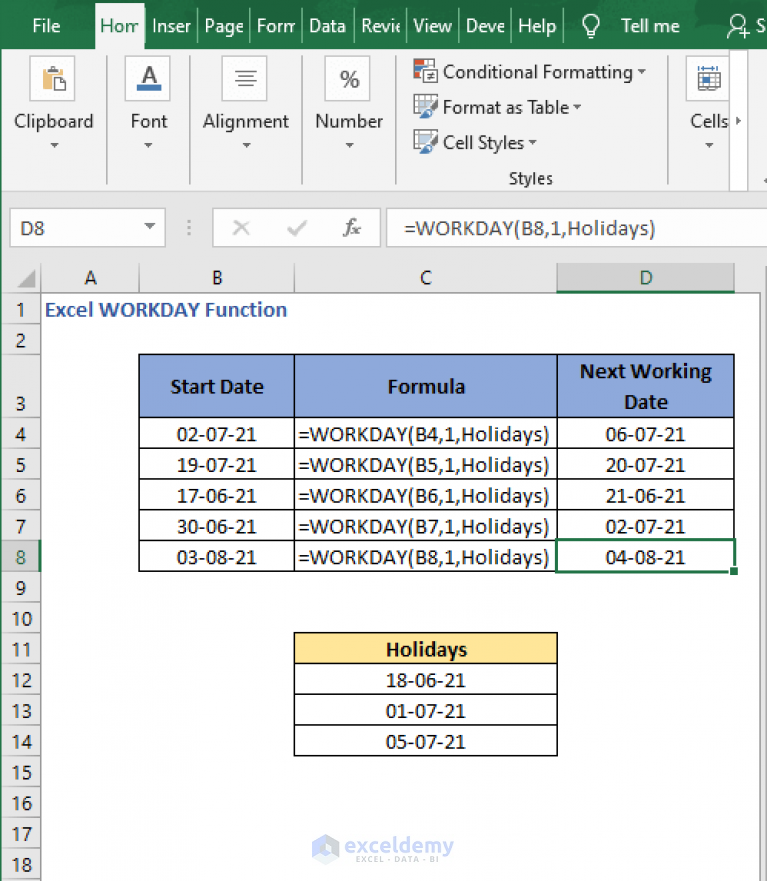767x881 pixels.
Task: Switch to the View tab
Action: click(432, 26)
